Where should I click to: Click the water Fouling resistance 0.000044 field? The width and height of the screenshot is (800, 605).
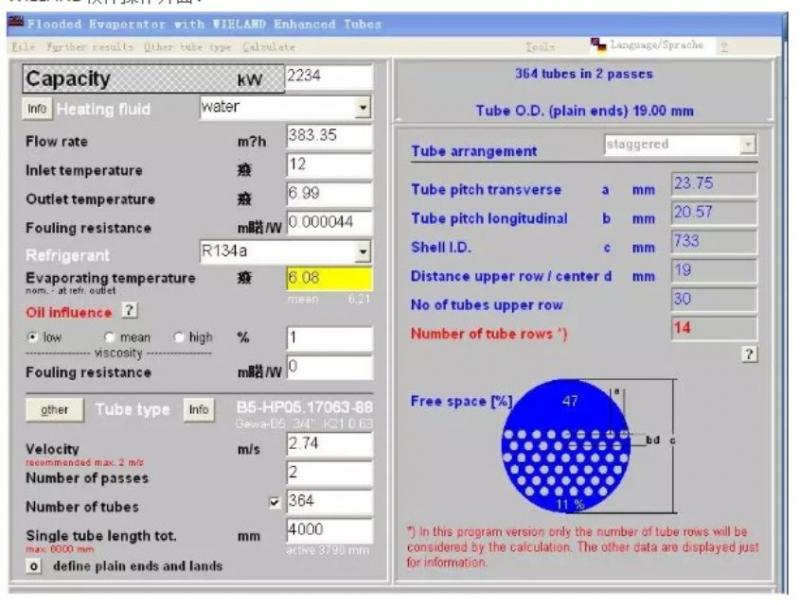click(330, 222)
